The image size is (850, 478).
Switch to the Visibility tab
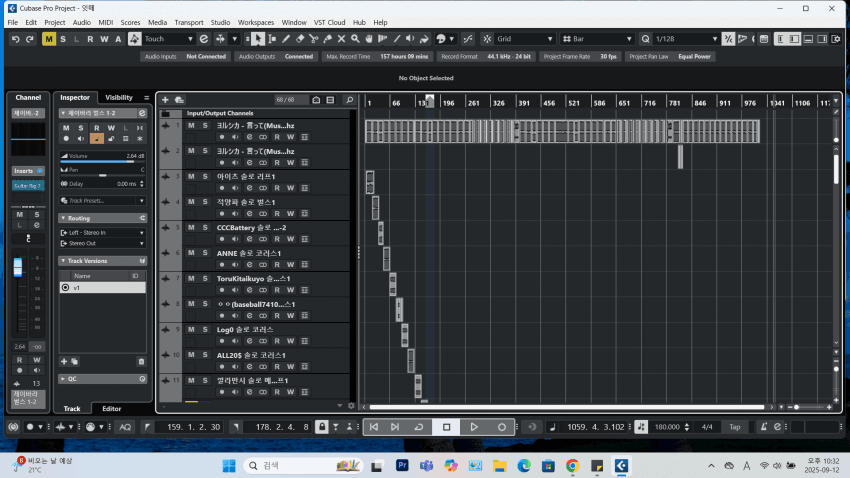(119, 98)
